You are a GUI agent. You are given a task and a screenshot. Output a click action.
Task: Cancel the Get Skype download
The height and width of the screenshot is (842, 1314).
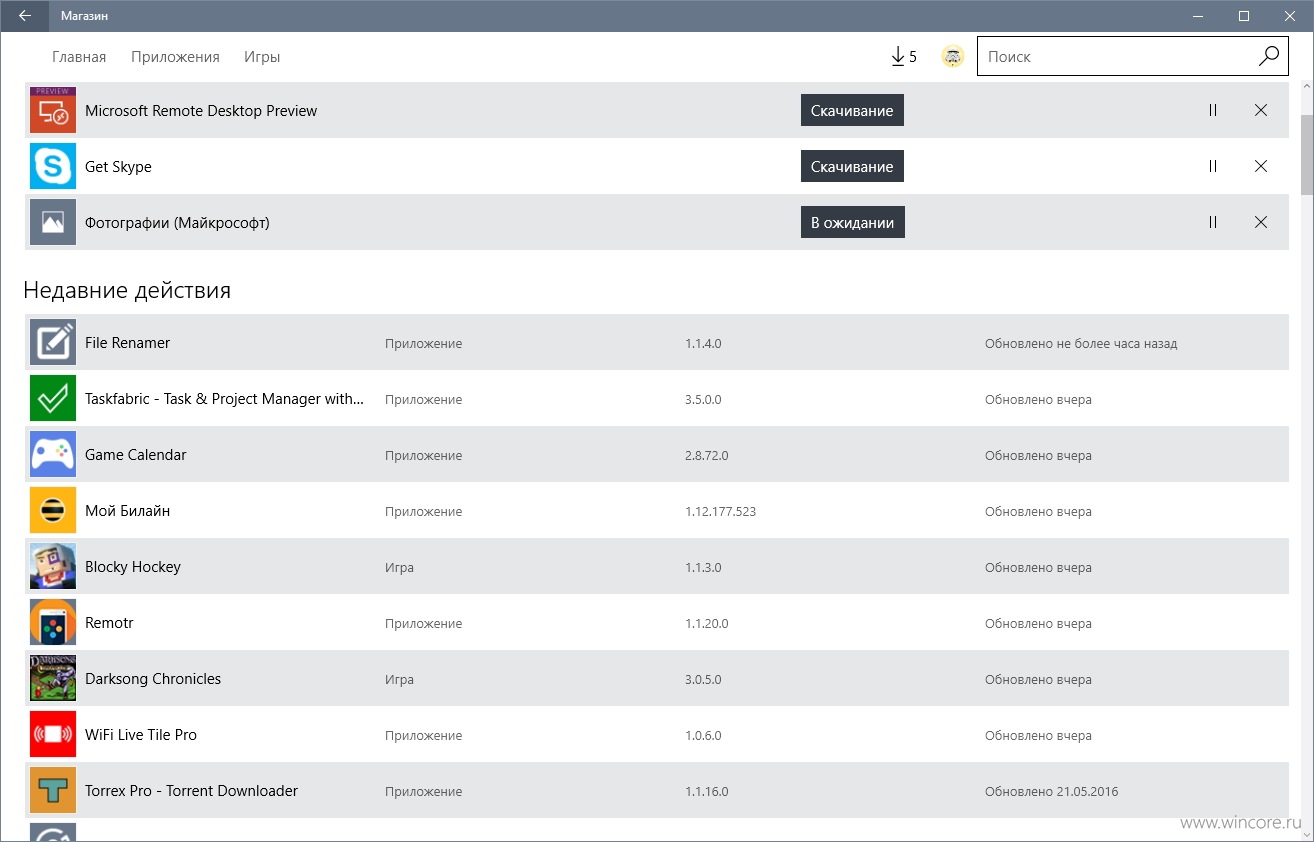(1261, 166)
